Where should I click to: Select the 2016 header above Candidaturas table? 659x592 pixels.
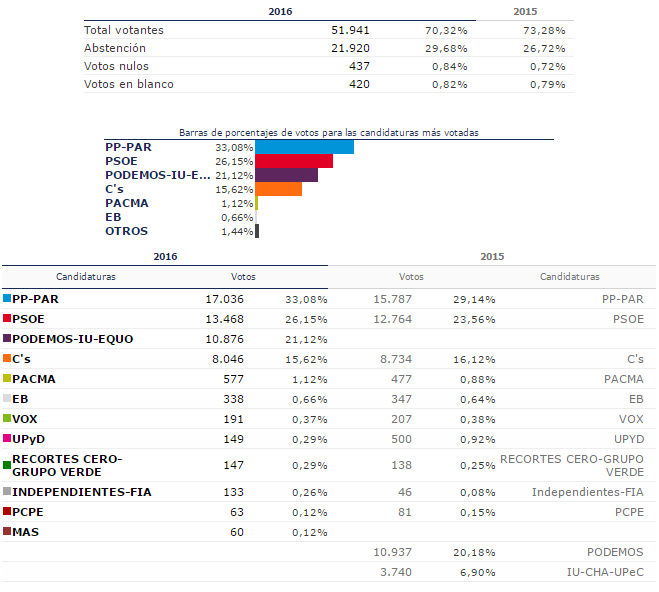pyautogui.click(x=165, y=257)
